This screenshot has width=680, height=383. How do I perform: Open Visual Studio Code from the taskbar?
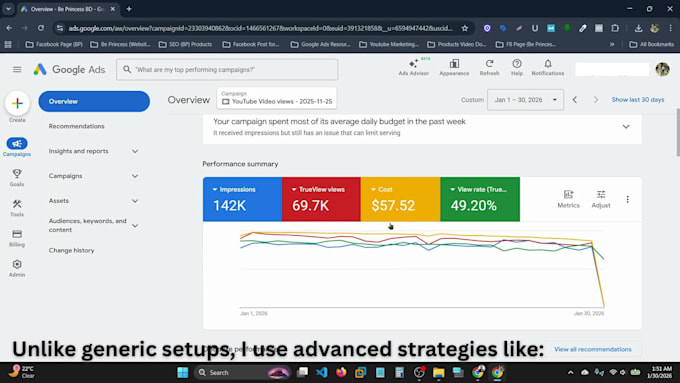click(322, 372)
